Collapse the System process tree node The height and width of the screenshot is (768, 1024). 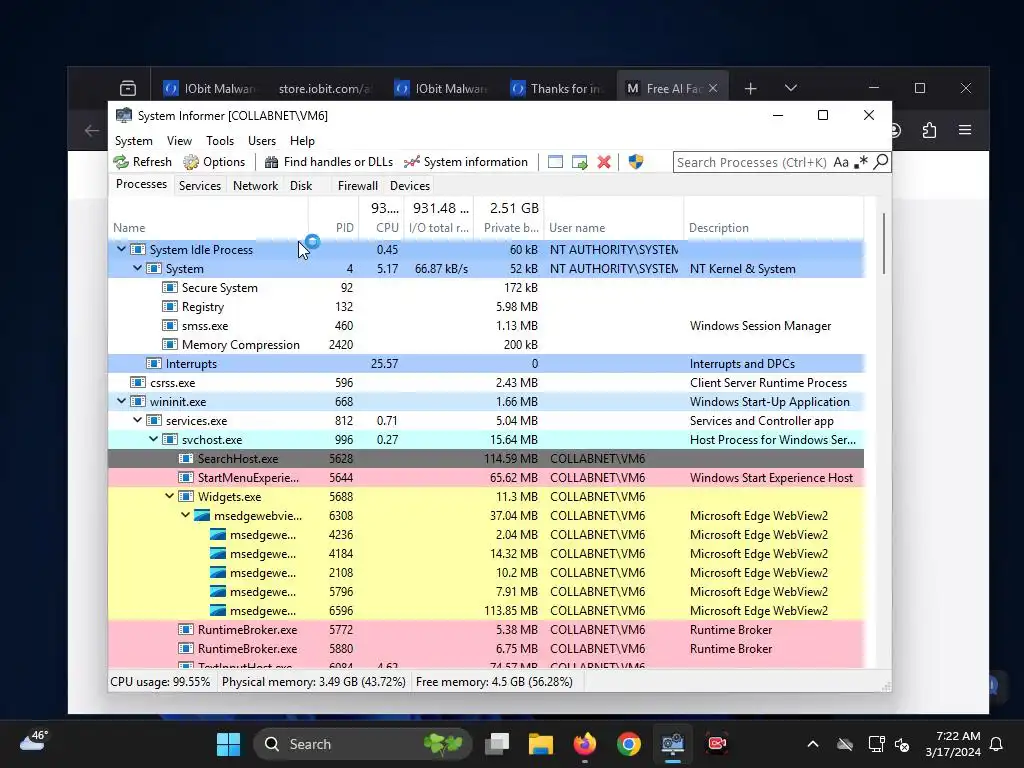(x=137, y=268)
